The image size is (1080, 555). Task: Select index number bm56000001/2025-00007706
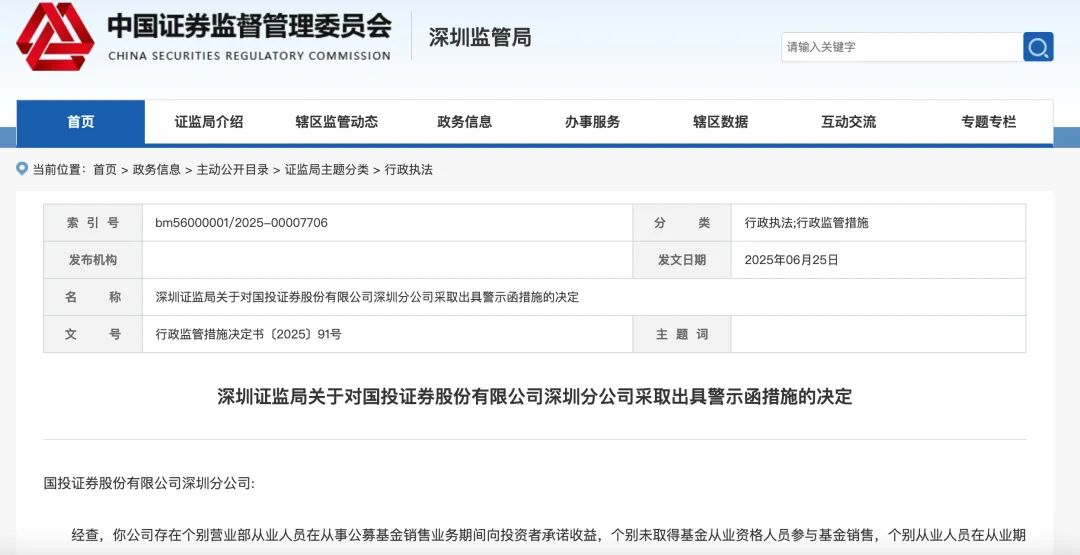point(242,222)
